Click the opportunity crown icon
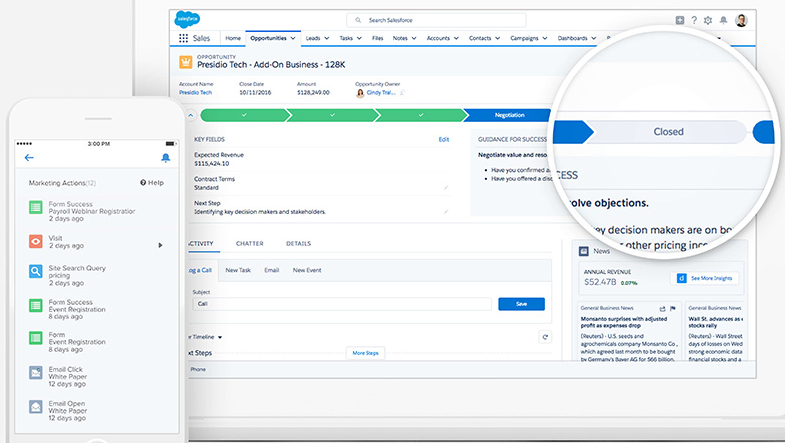The height and width of the screenshot is (443, 785). click(186, 62)
